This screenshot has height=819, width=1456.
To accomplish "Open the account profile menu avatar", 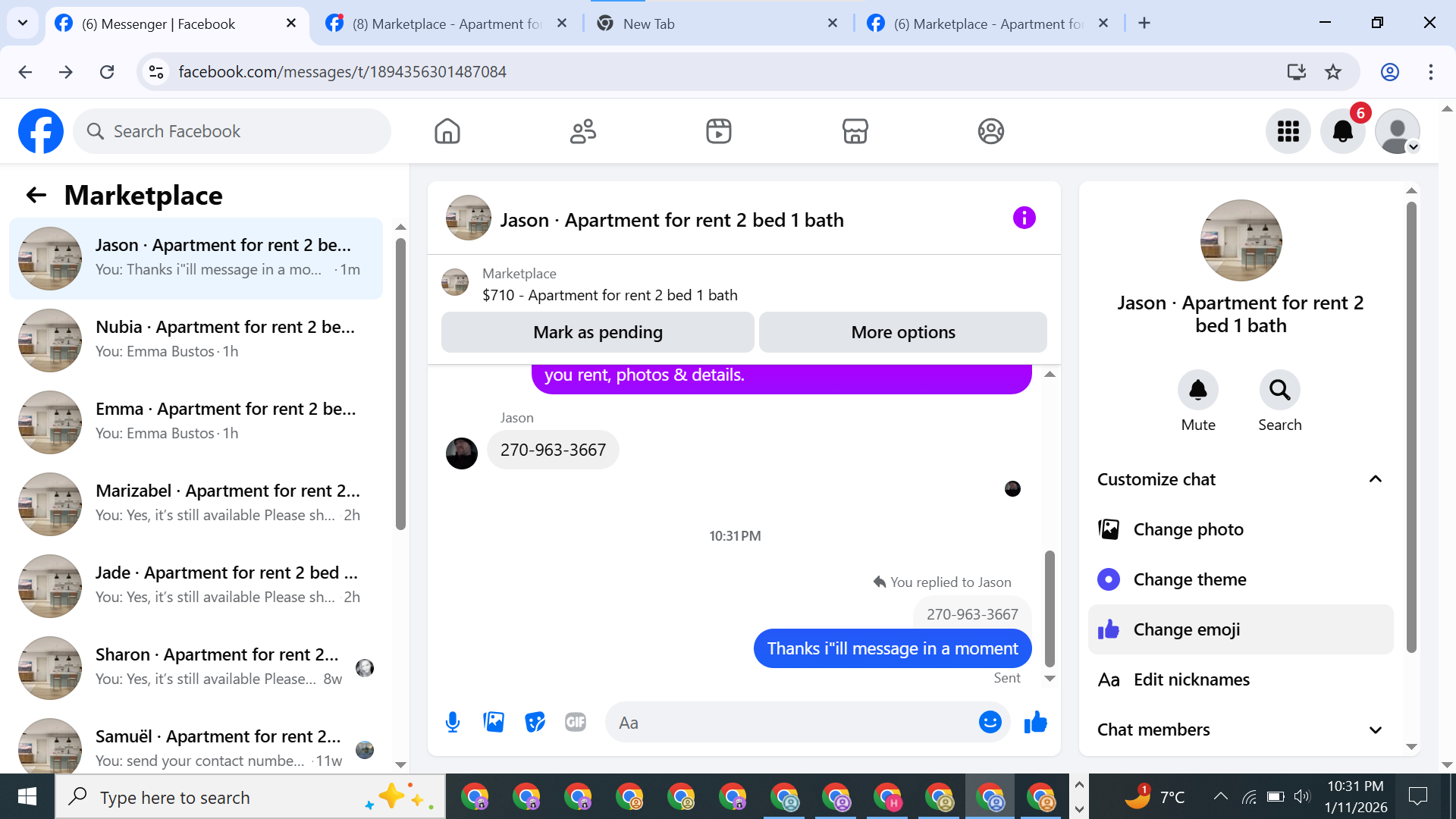I will pos(1398,131).
